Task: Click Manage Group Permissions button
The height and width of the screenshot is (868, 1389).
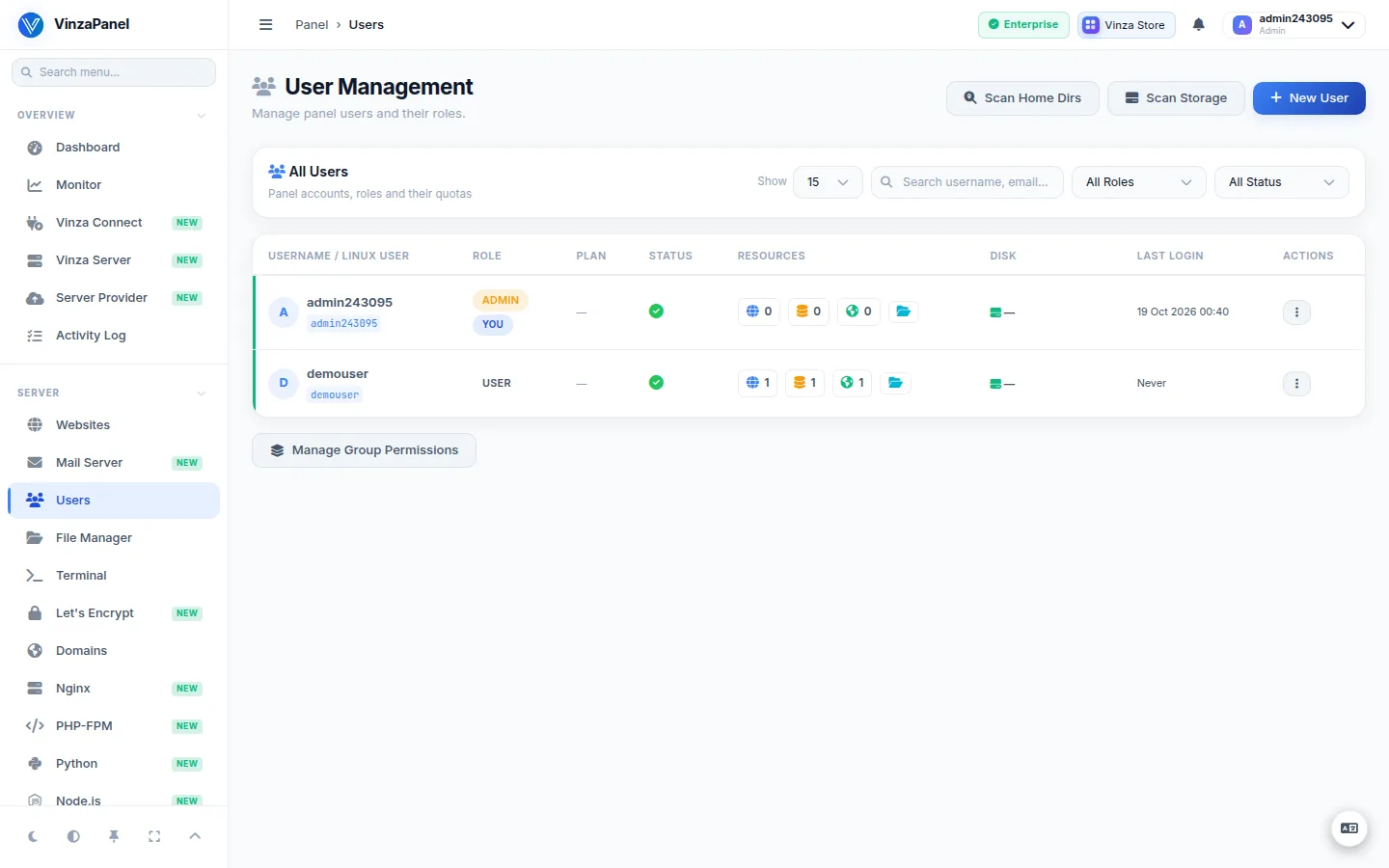Action: (x=364, y=450)
